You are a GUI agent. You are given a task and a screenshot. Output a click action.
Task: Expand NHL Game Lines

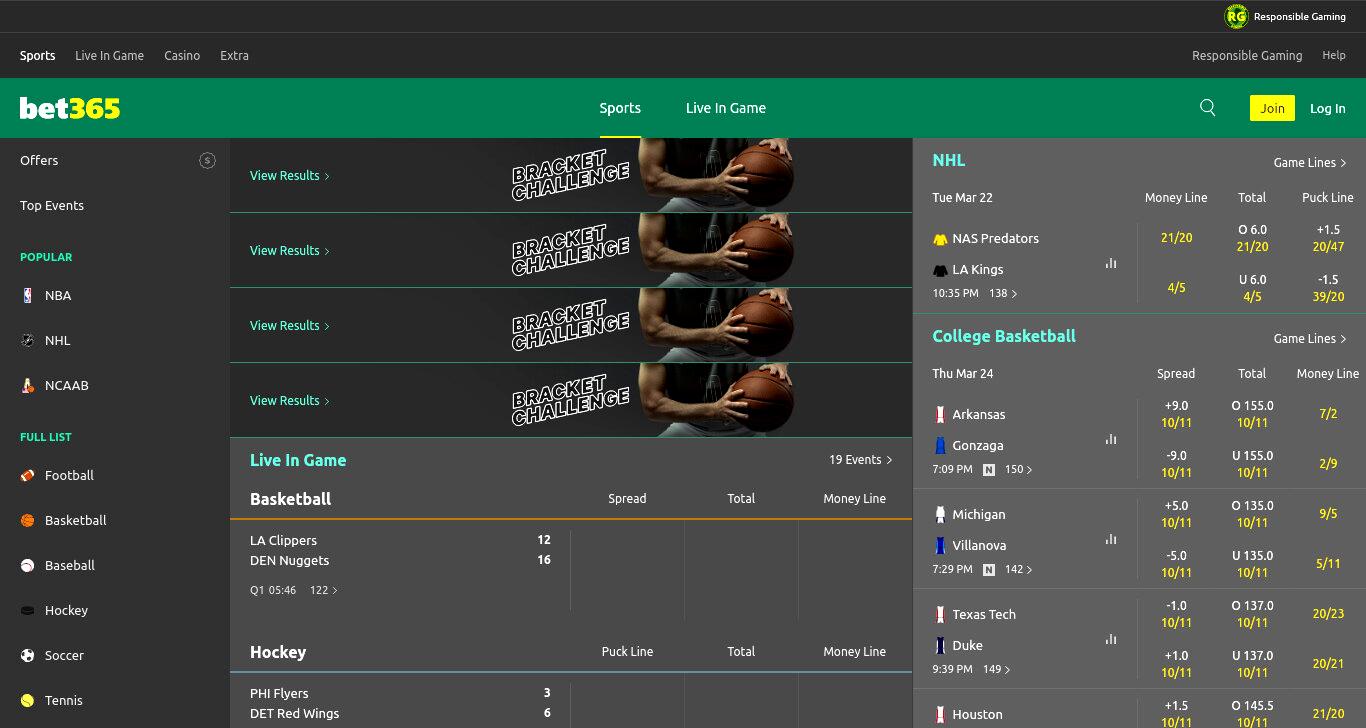1310,162
